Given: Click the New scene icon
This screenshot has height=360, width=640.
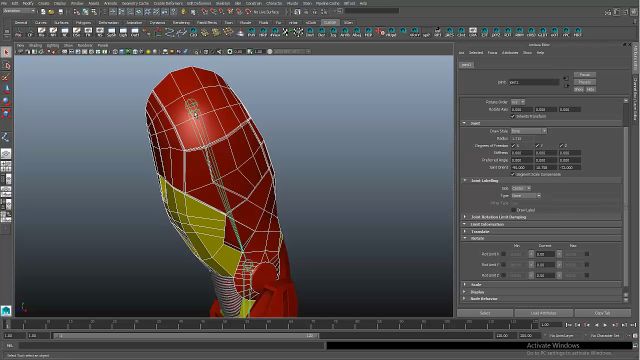Looking at the screenshot, I should click(x=43, y=12).
